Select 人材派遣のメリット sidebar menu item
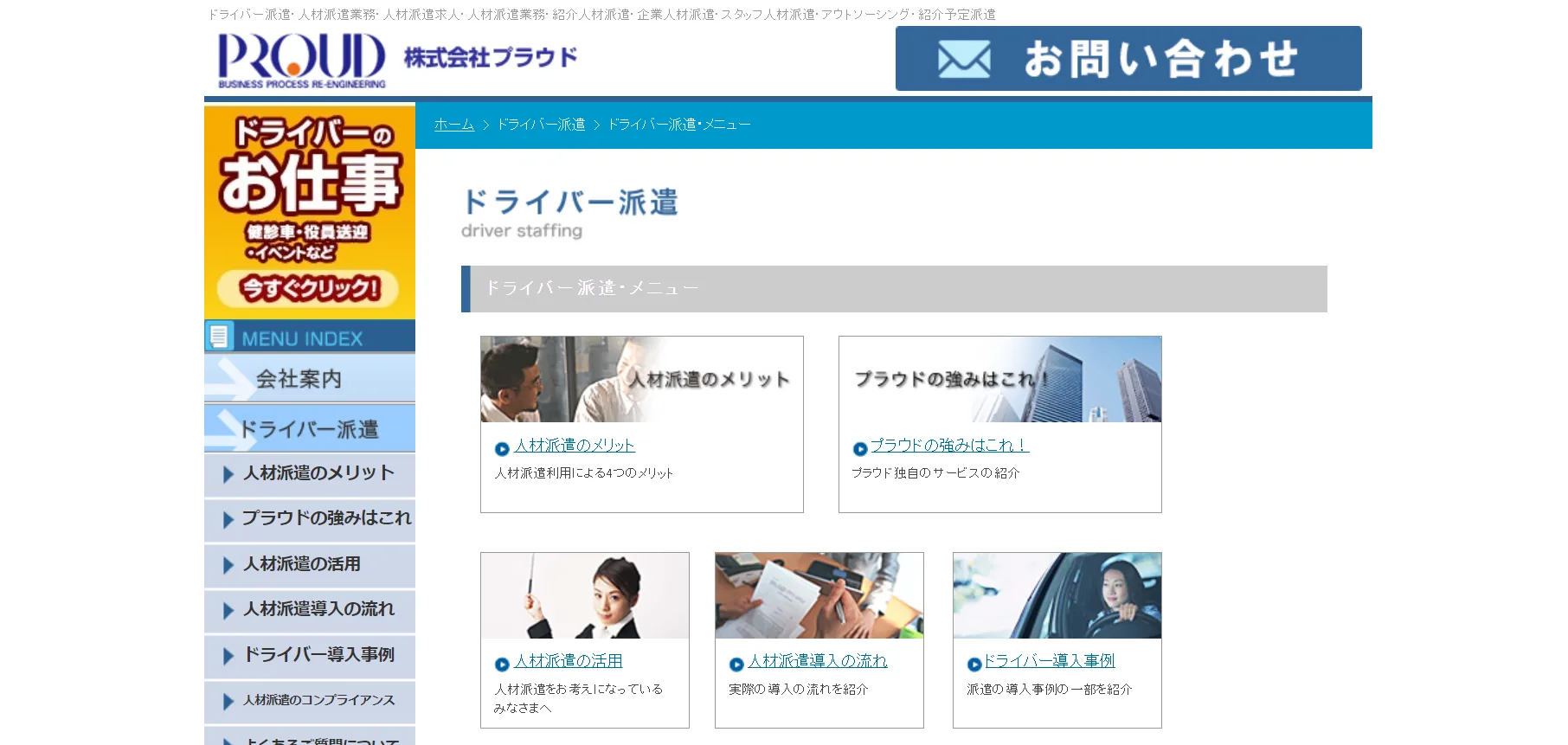This screenshot has height=745, width=1568. coord(310,474)
